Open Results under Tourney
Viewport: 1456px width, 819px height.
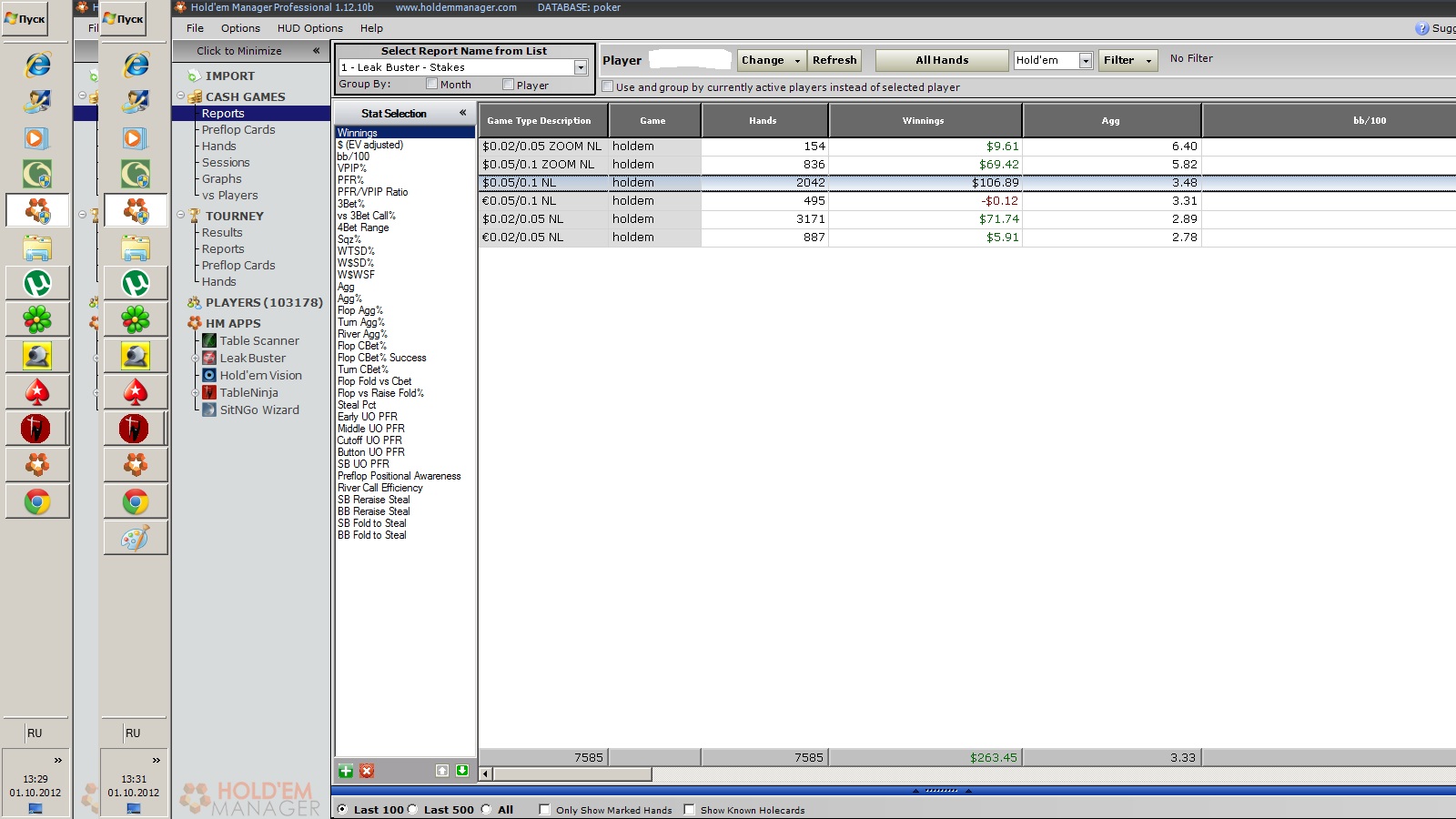tap(222, 232)
